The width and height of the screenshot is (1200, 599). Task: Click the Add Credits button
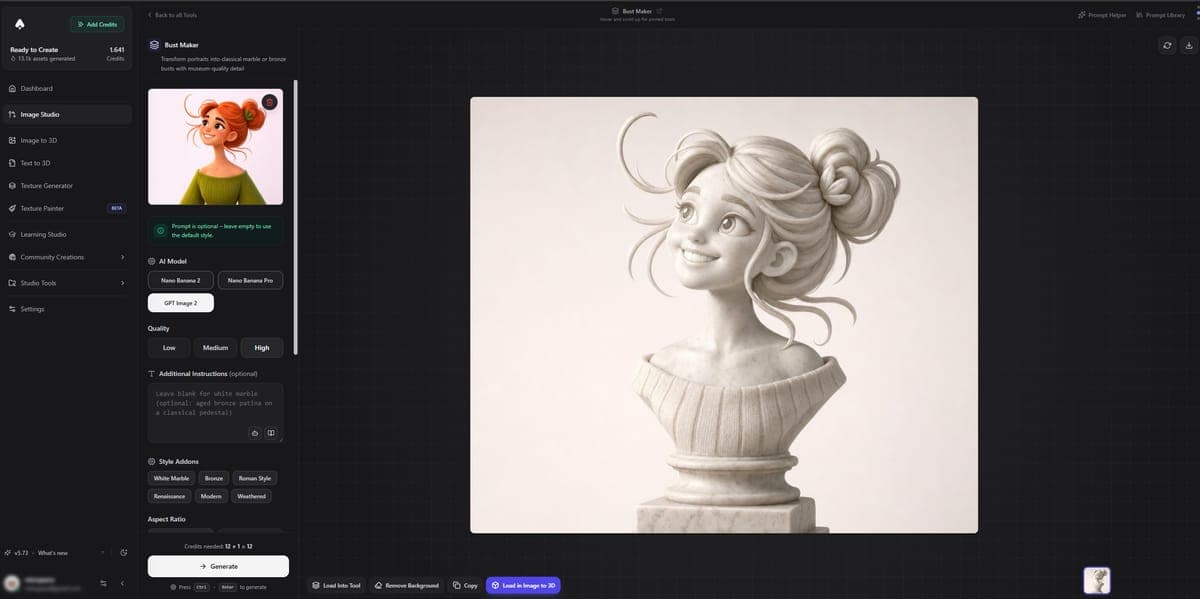click(x=97, y=24)
